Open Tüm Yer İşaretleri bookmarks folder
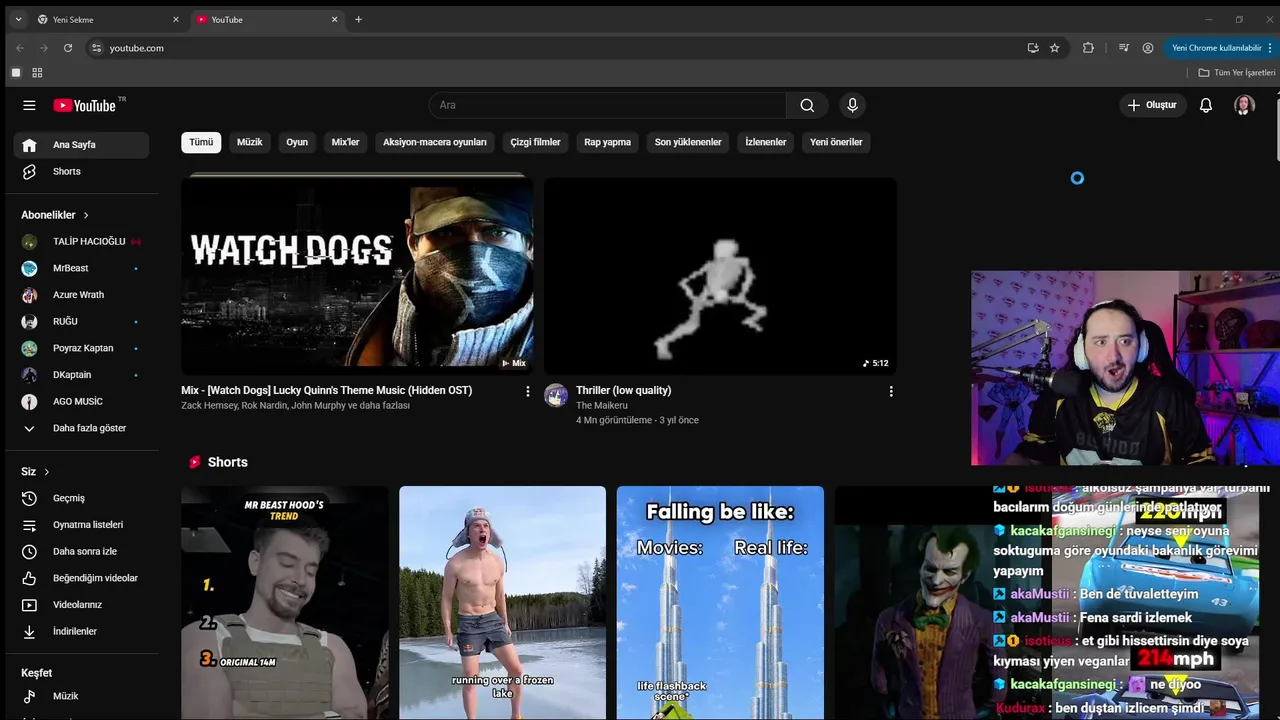1280x720 pixels. click(x=1237, y=73)
